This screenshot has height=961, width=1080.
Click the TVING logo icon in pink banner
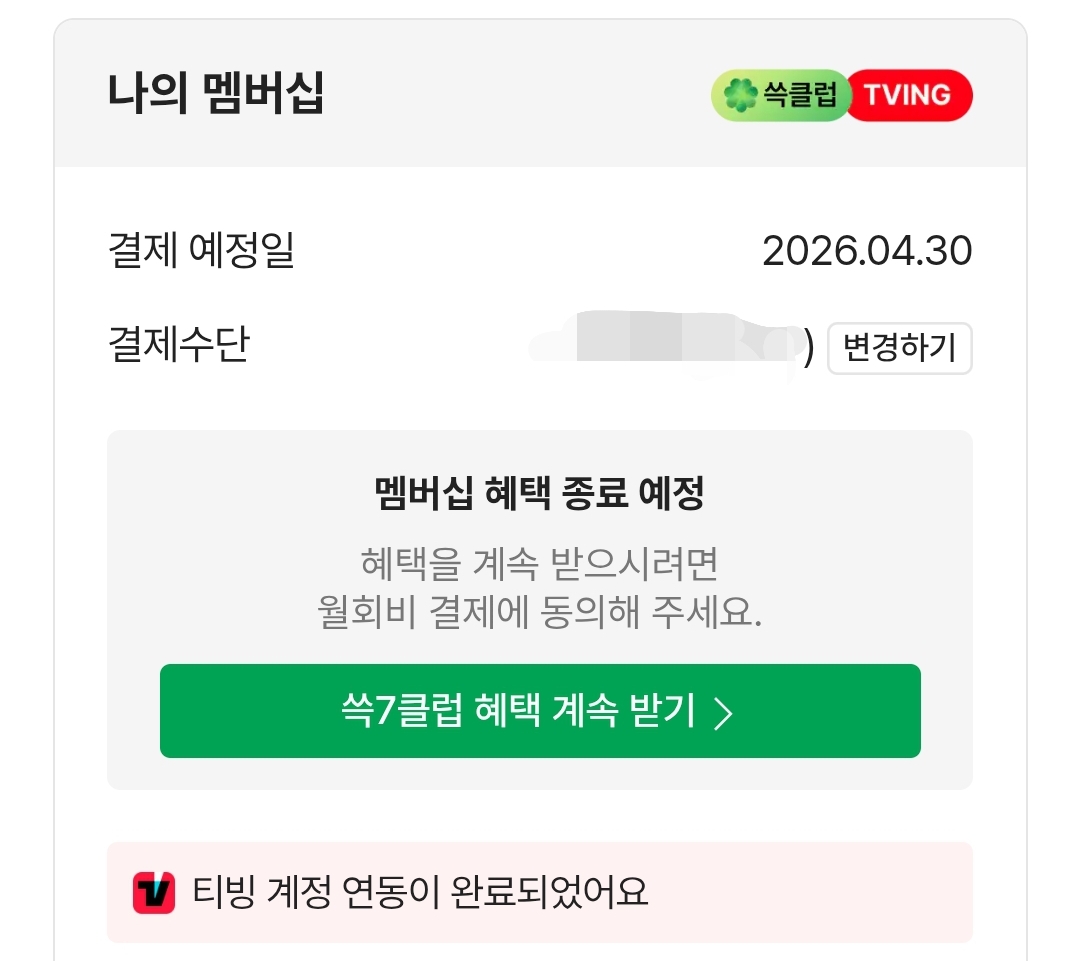tap(154, 892)
